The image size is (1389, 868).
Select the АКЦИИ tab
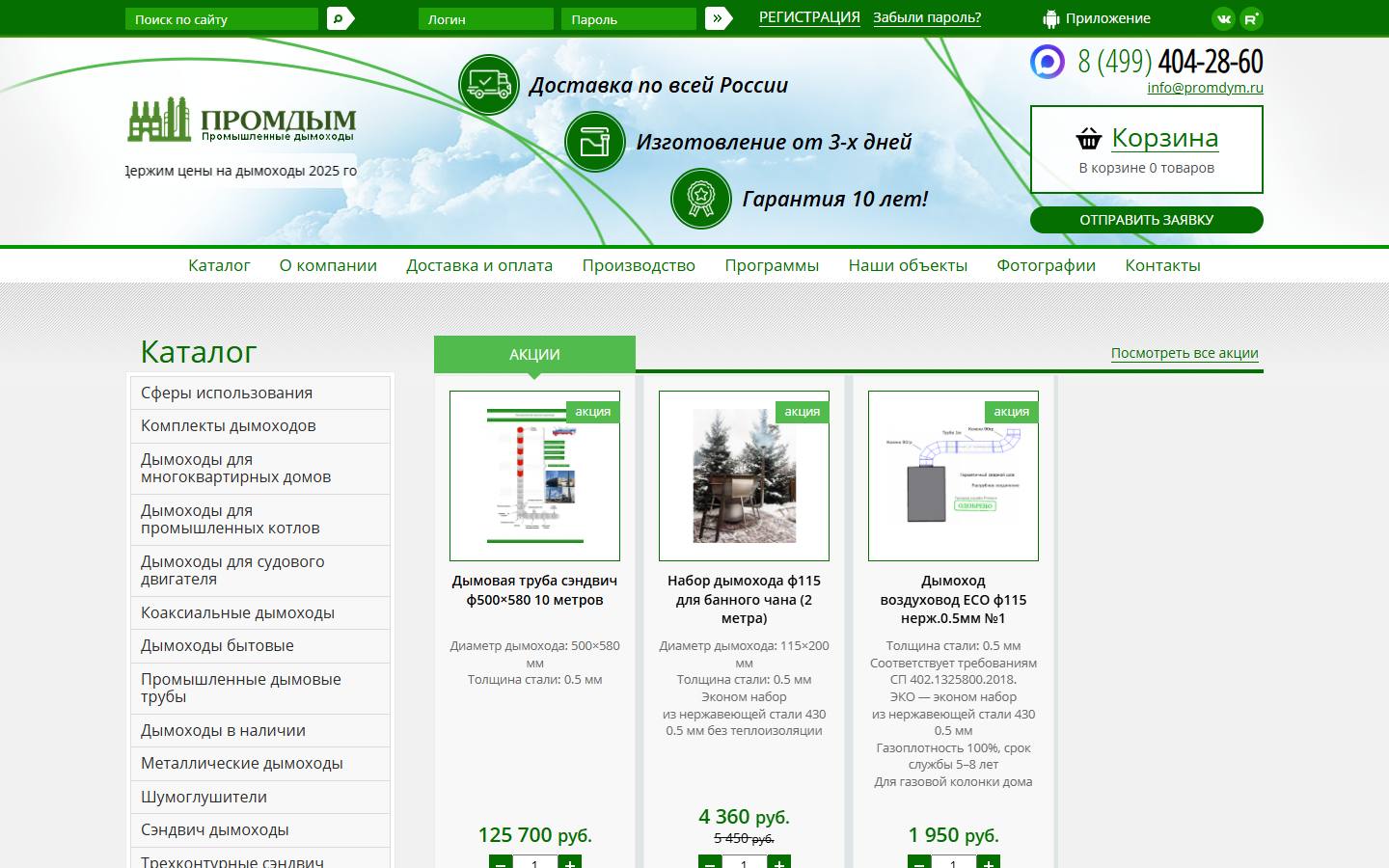tap(534, 354)
